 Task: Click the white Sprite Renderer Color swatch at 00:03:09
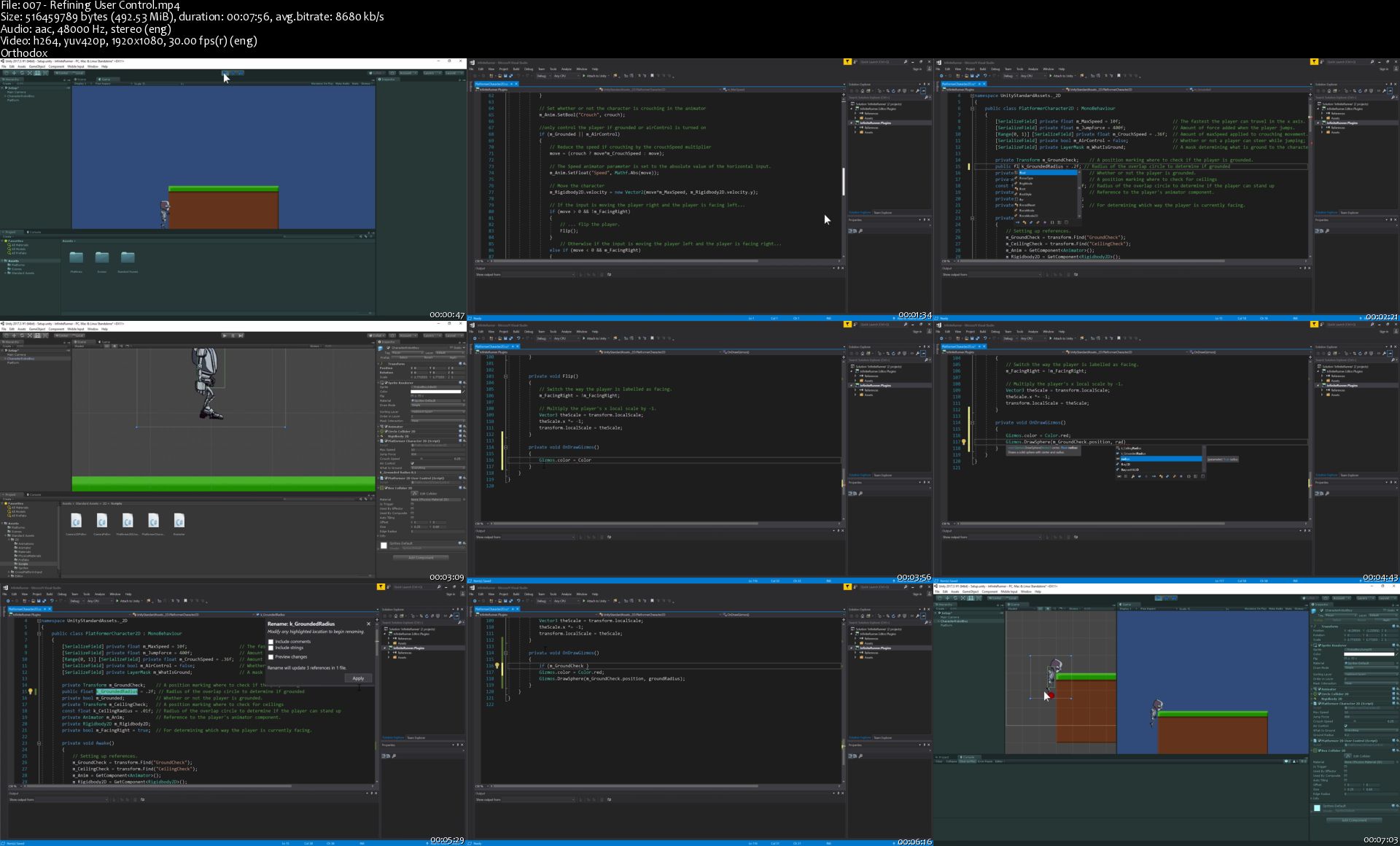(x=436, y=392)
